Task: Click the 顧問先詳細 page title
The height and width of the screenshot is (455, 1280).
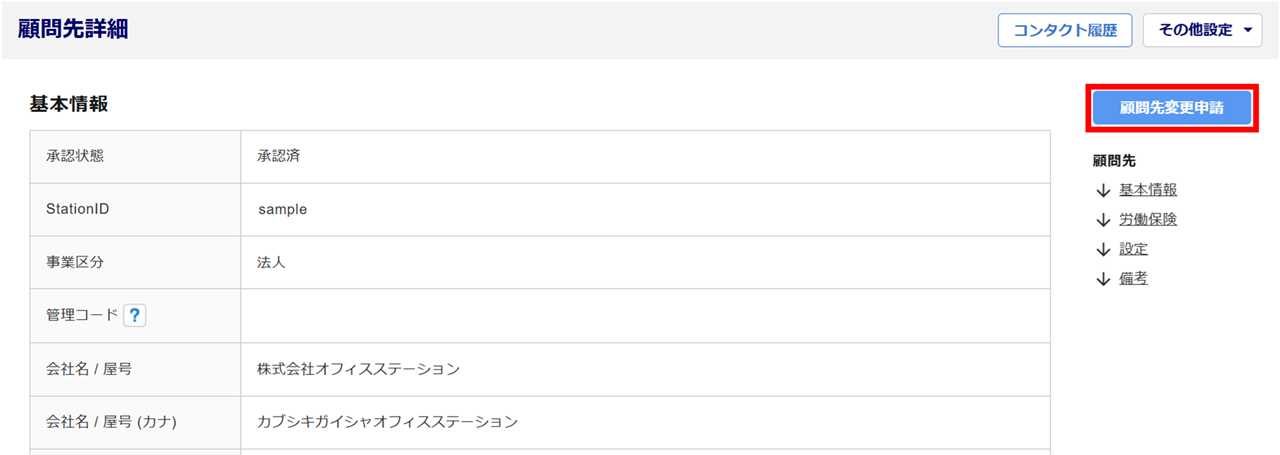Action: coord(72,29)
